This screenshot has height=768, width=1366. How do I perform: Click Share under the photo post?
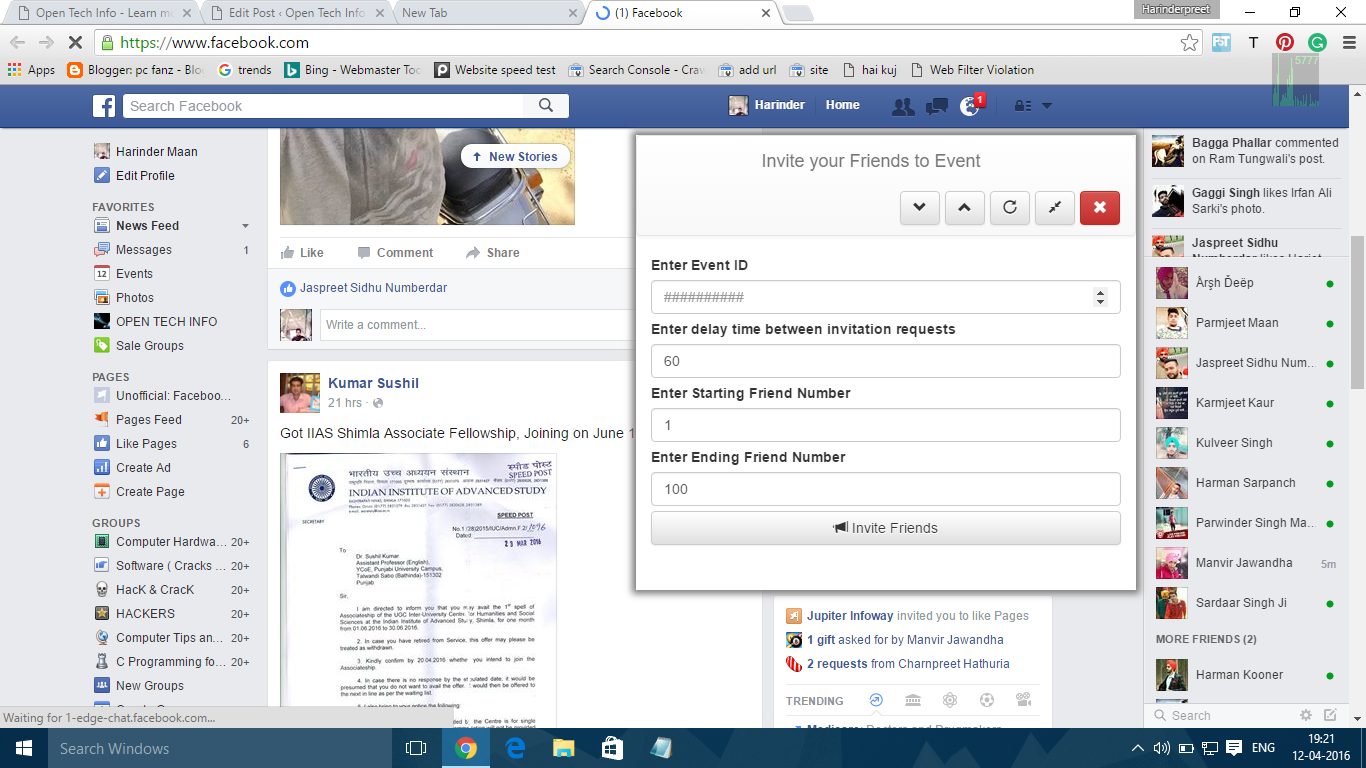tap(493, 253)
